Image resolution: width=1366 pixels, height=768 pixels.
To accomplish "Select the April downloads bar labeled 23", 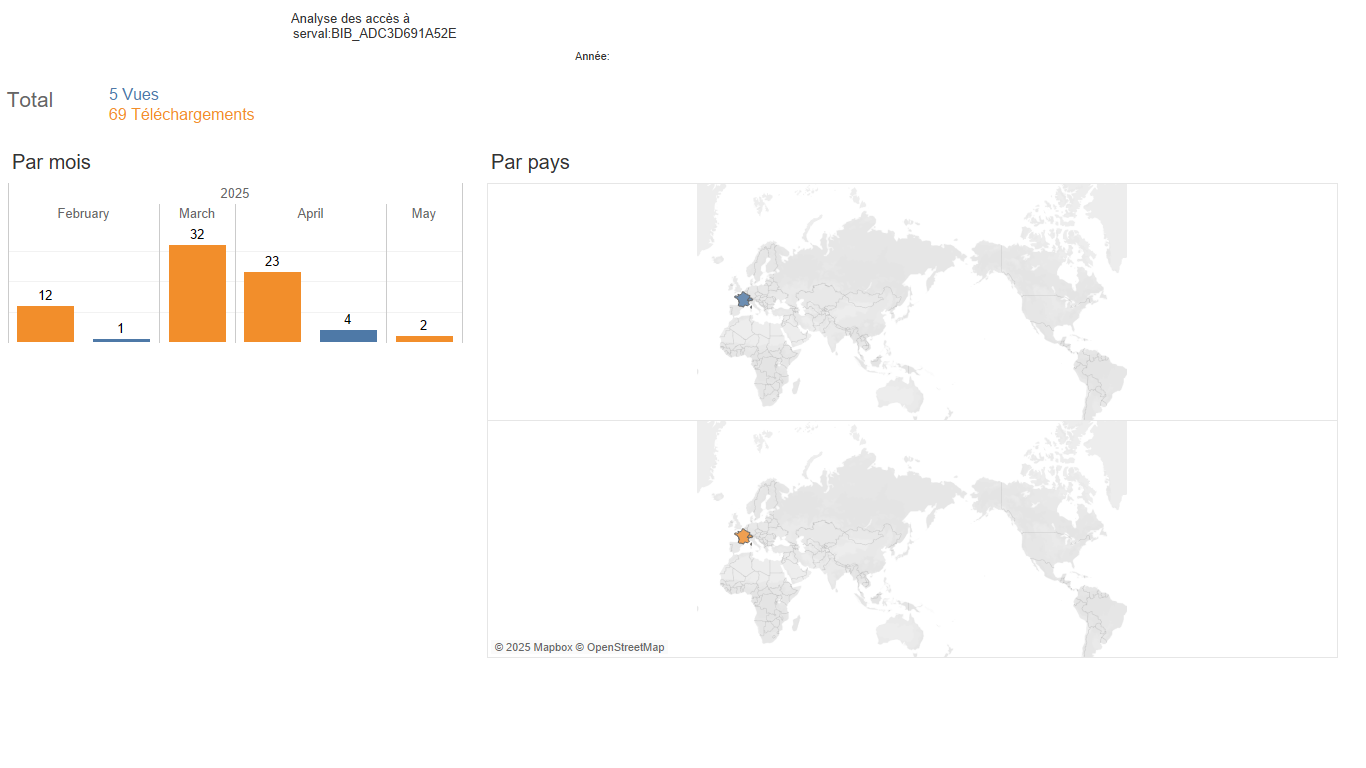I will pyautogui.click(x=272, y=307).
